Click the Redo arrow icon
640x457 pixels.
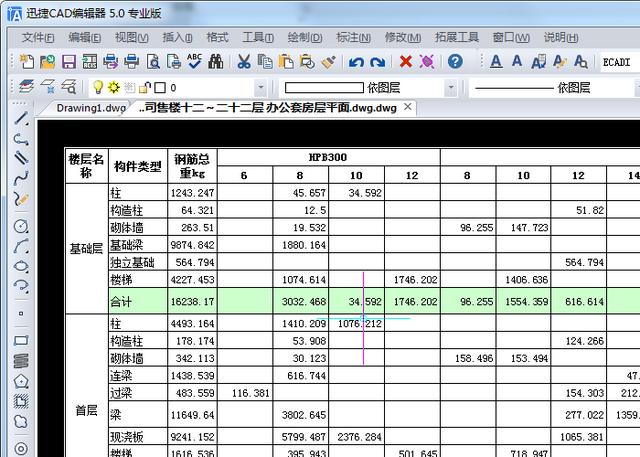(x=377, y=62)
